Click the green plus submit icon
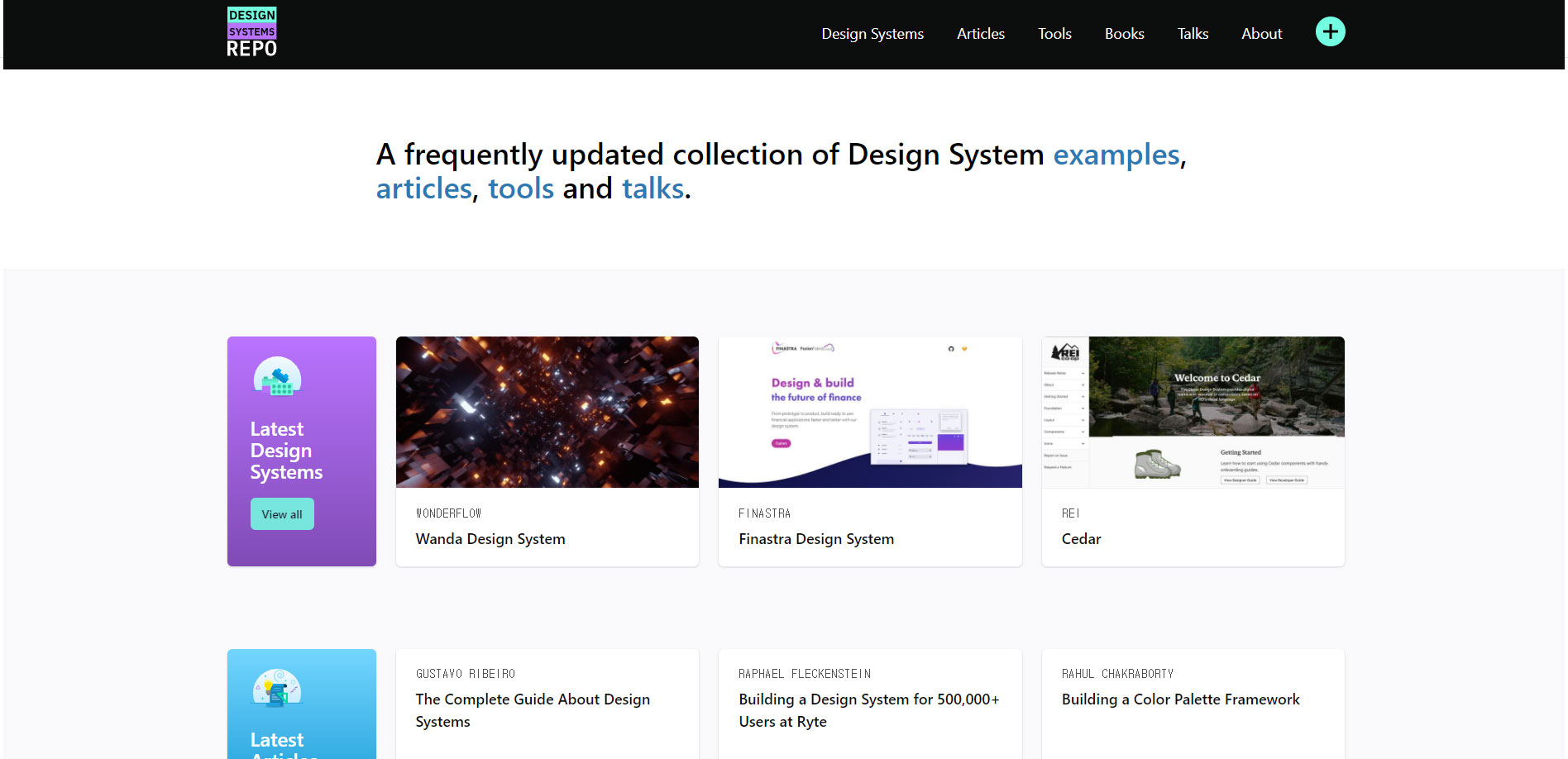Viewport: 1568px width, 759px height. [1330, 32]
